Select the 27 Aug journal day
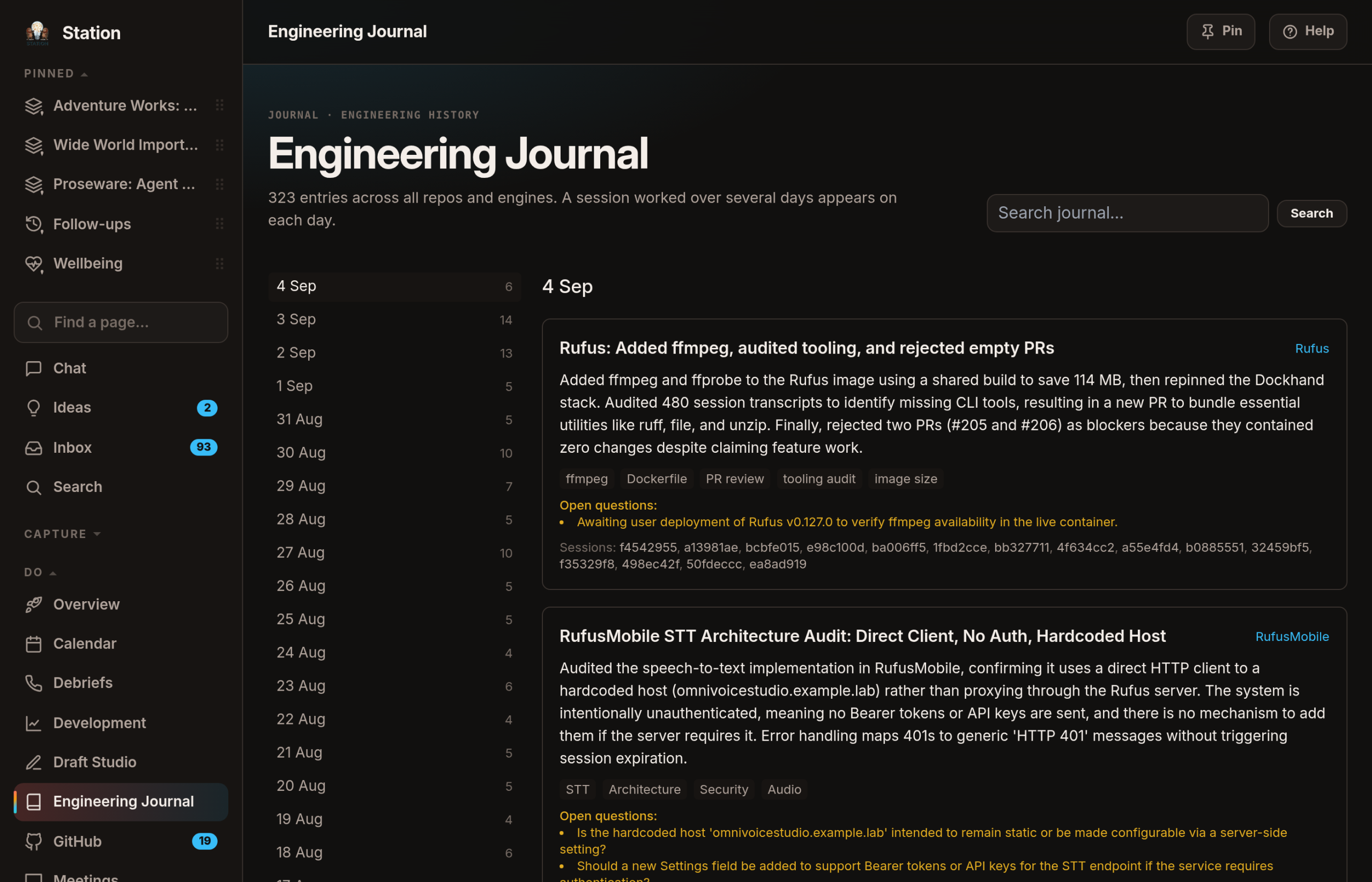 coord(394,552)
